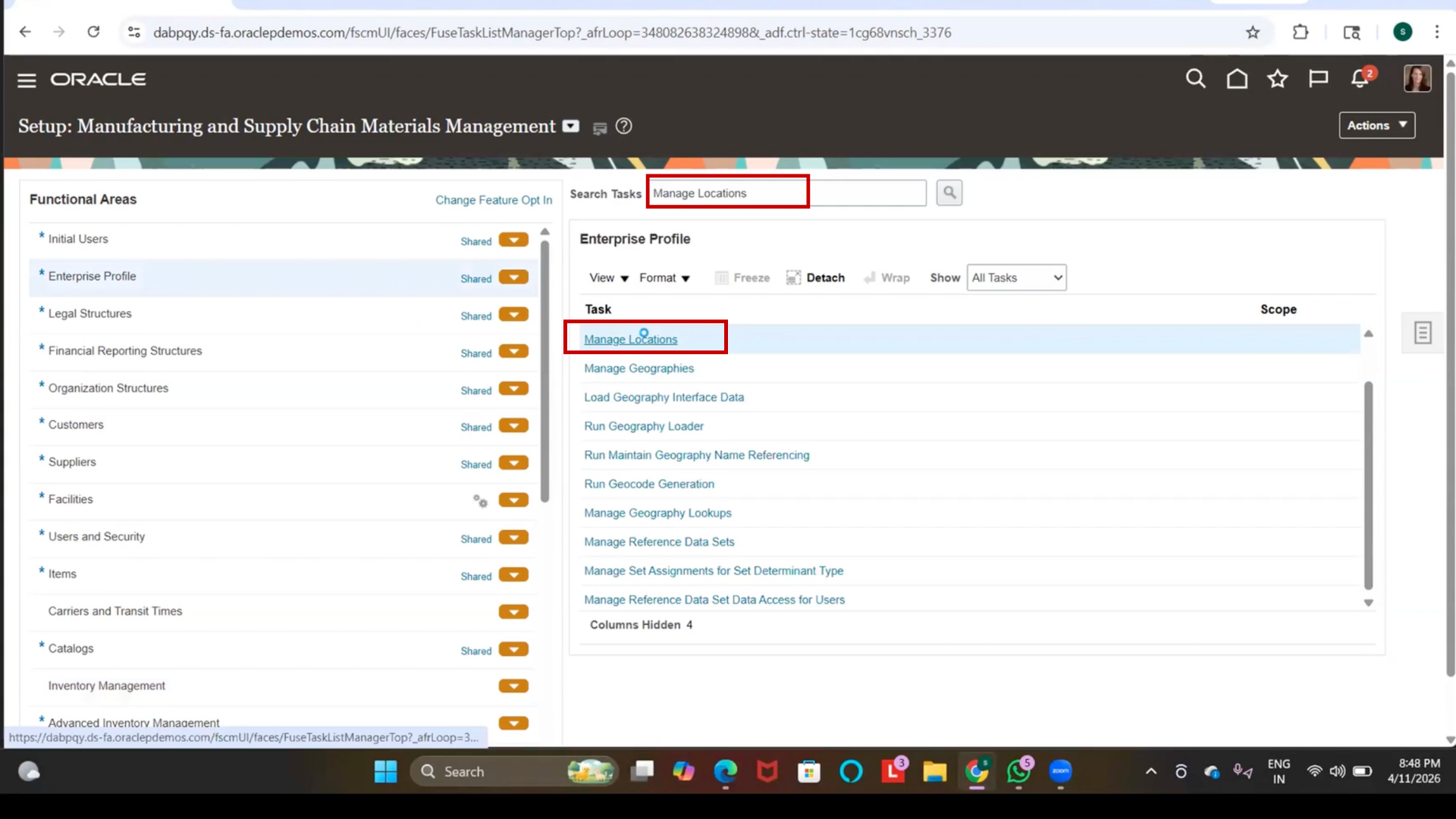Select the Organization Structures functional area
This screenshot has height=819, width=1456.
coord(108,388)
